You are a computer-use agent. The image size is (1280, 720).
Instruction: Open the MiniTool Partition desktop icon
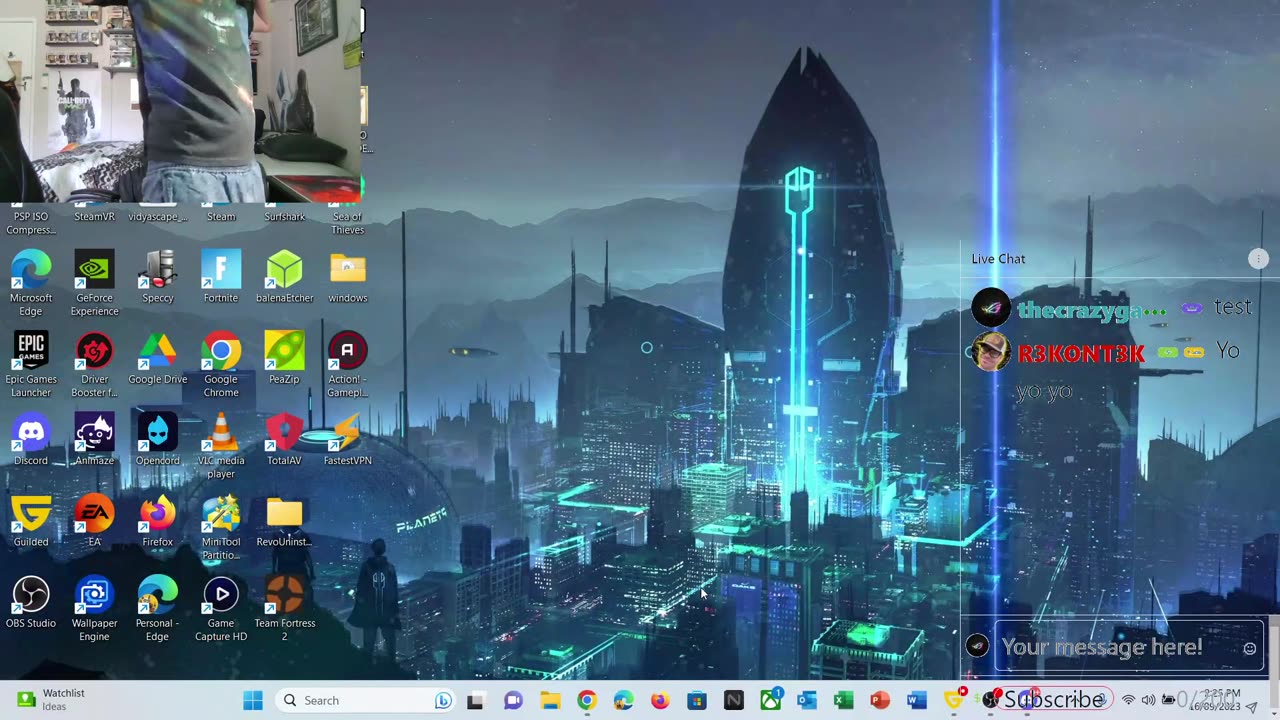[x=221, y=527]
